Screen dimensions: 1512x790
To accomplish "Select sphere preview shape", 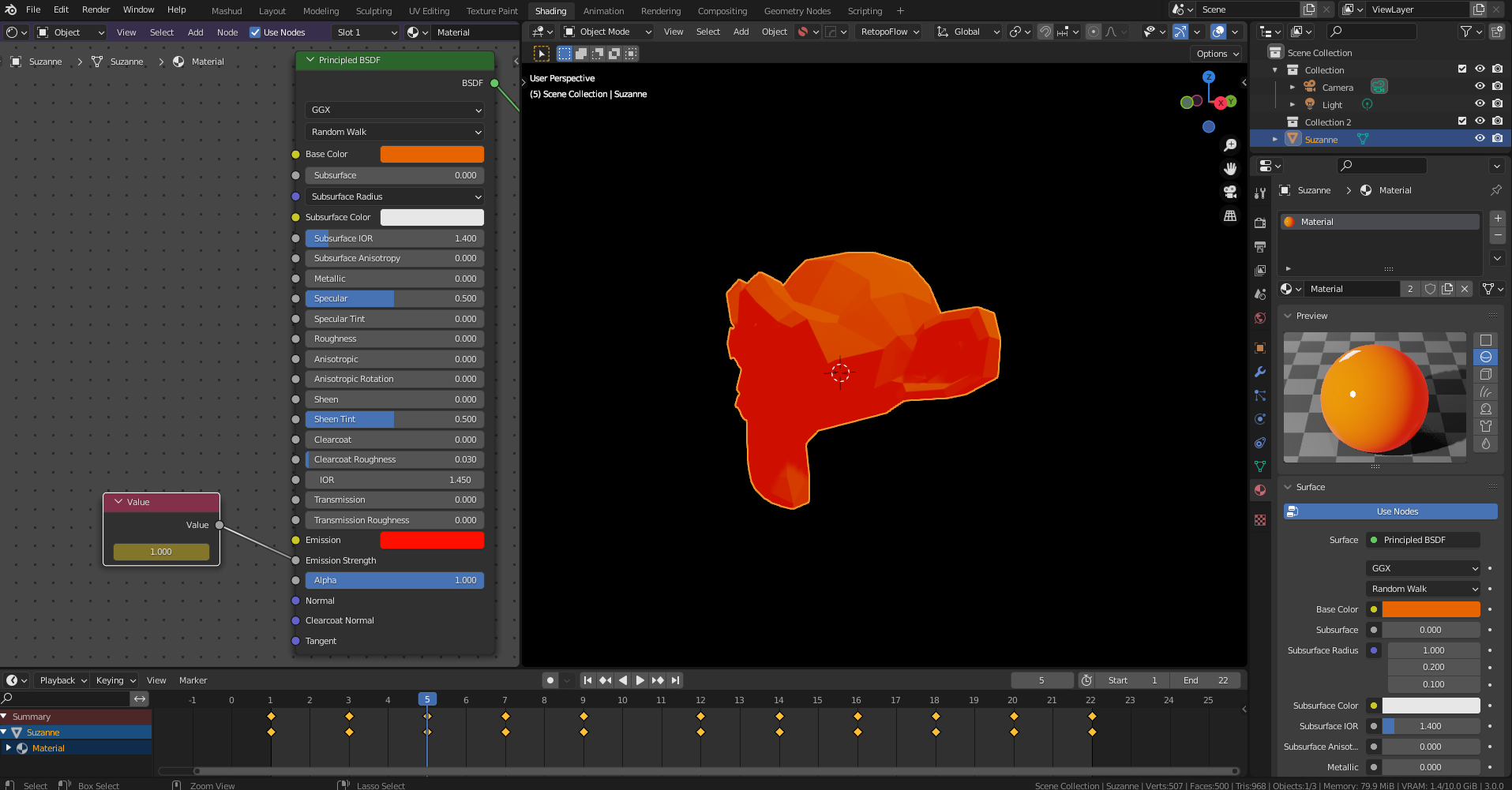I will point(1486,358).
